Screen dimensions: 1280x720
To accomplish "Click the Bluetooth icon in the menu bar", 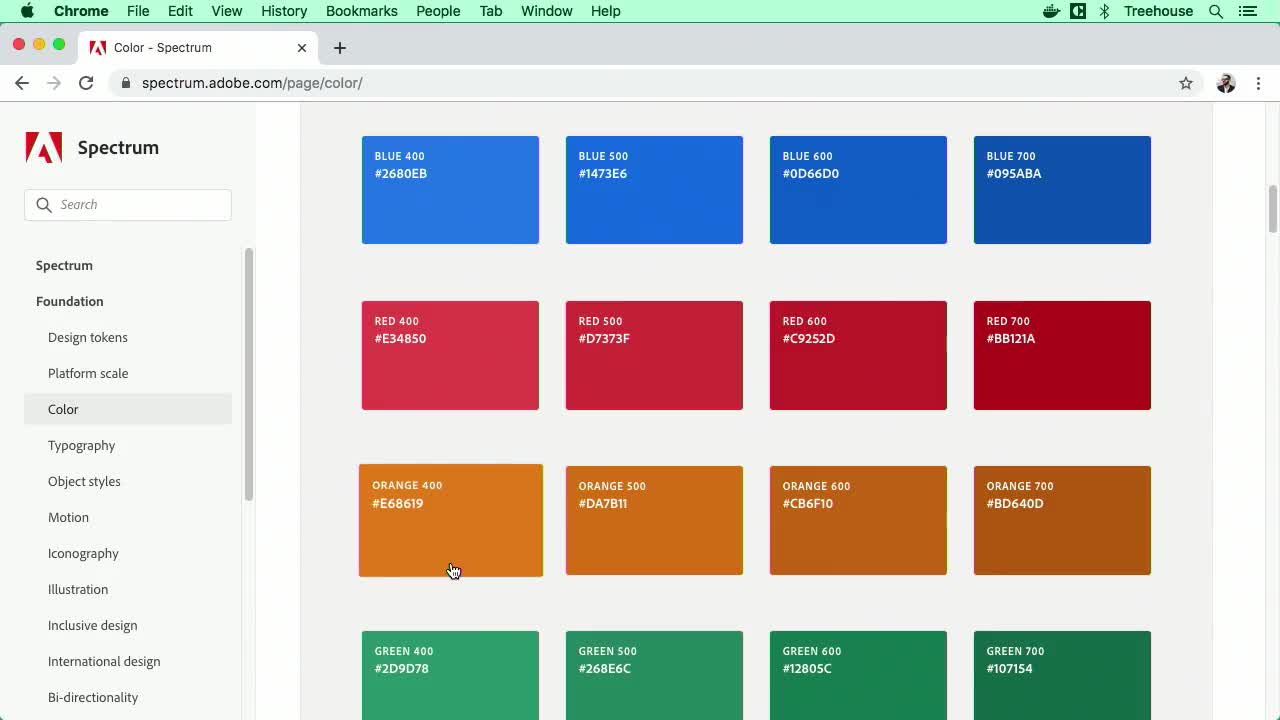I will tap(1105, 11).
